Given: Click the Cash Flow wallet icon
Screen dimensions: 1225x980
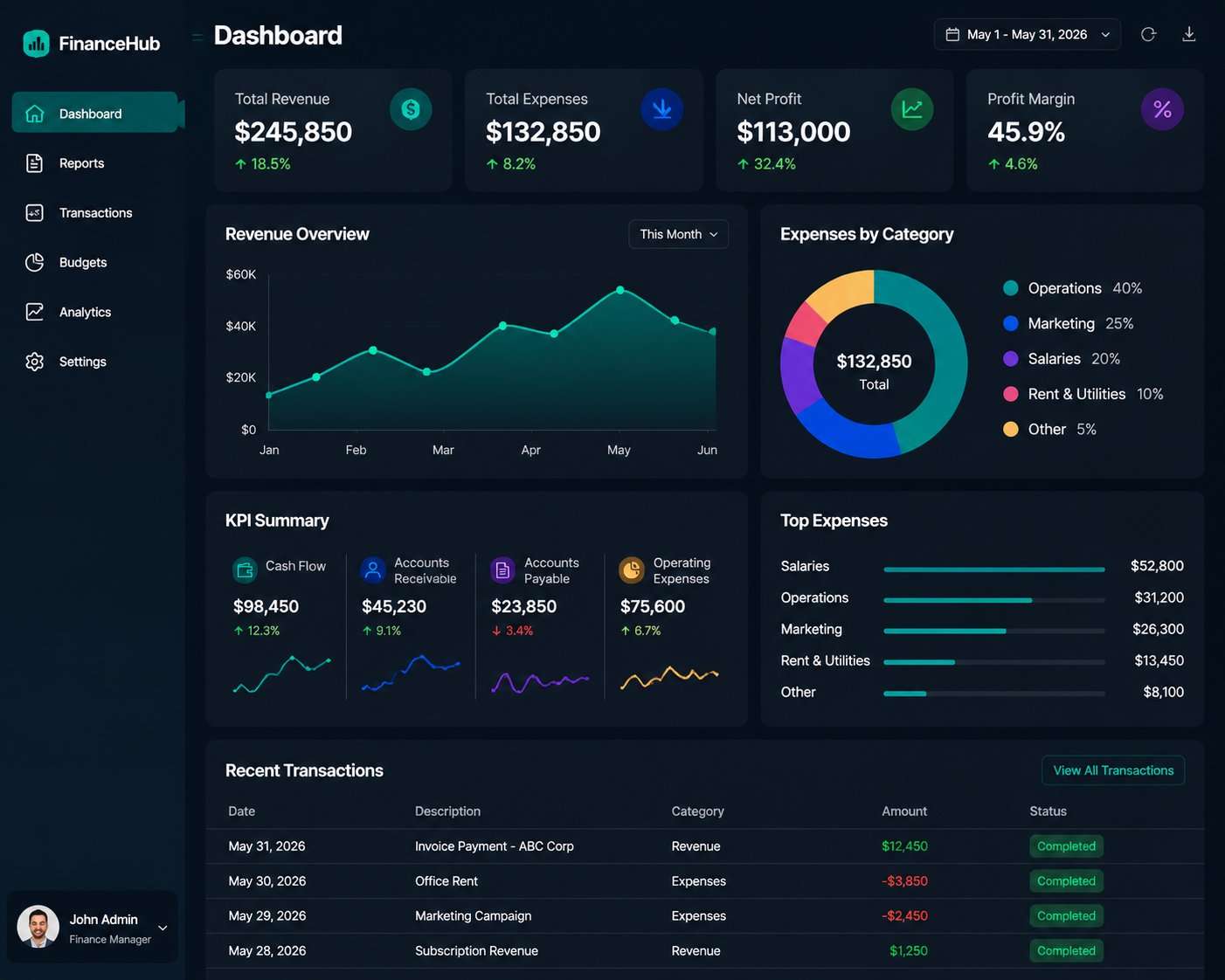Looking at the screenshot, I should point(246,570).
